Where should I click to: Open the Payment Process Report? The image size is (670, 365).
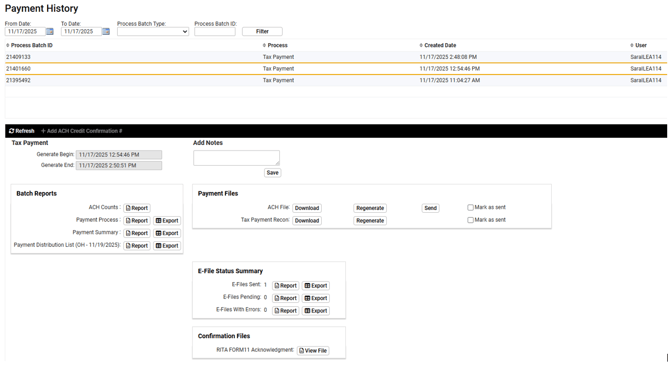(x=137, y=221)
